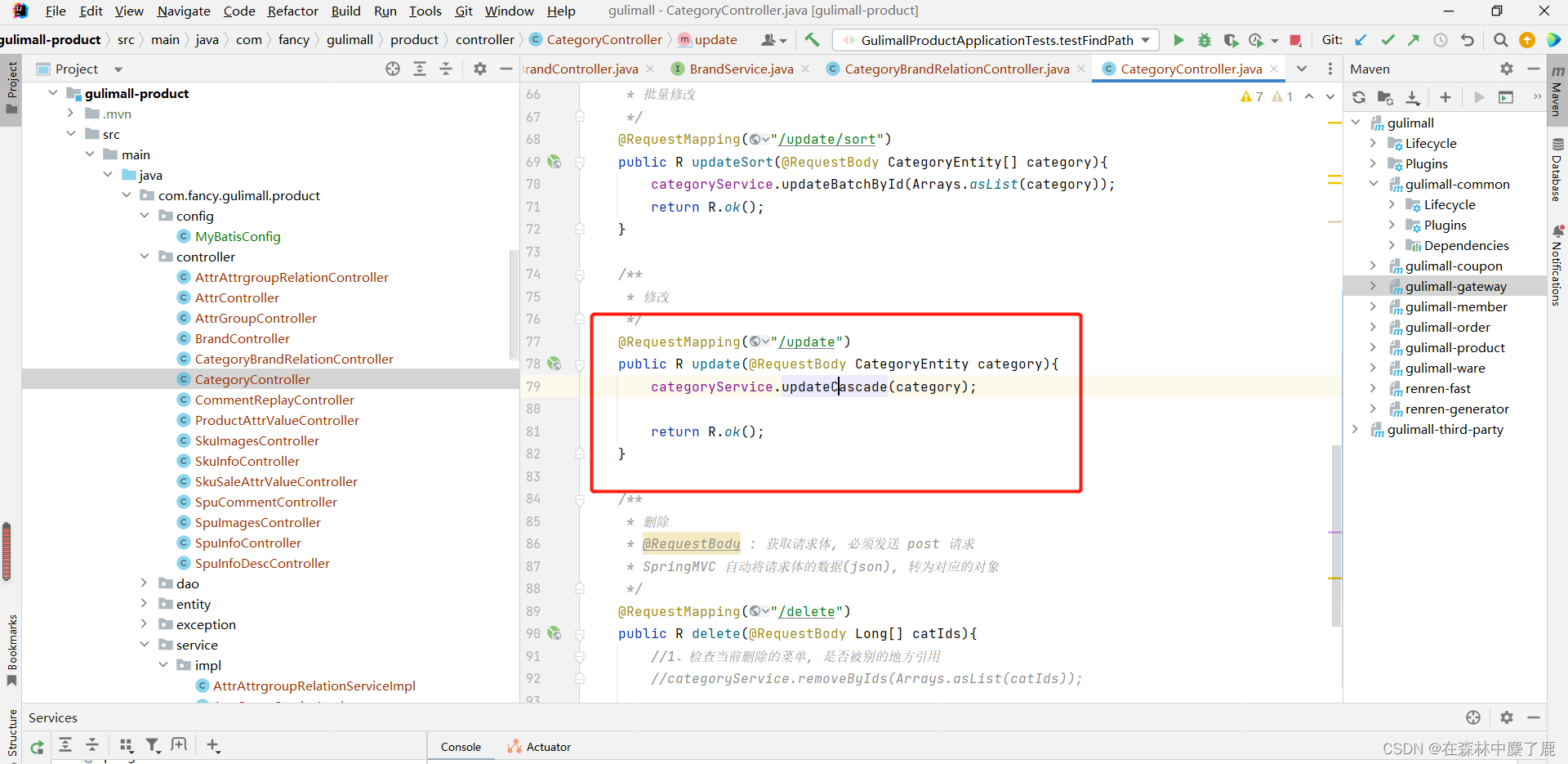1568x764 pixels.
Task: Click the Build project hammer icon
Action: tap(812, 40)
